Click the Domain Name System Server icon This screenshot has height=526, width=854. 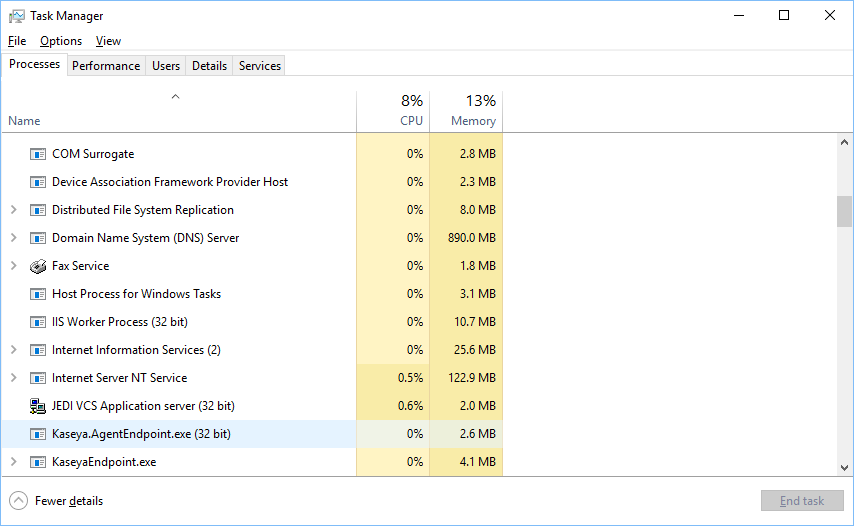[x=38, y=238]
